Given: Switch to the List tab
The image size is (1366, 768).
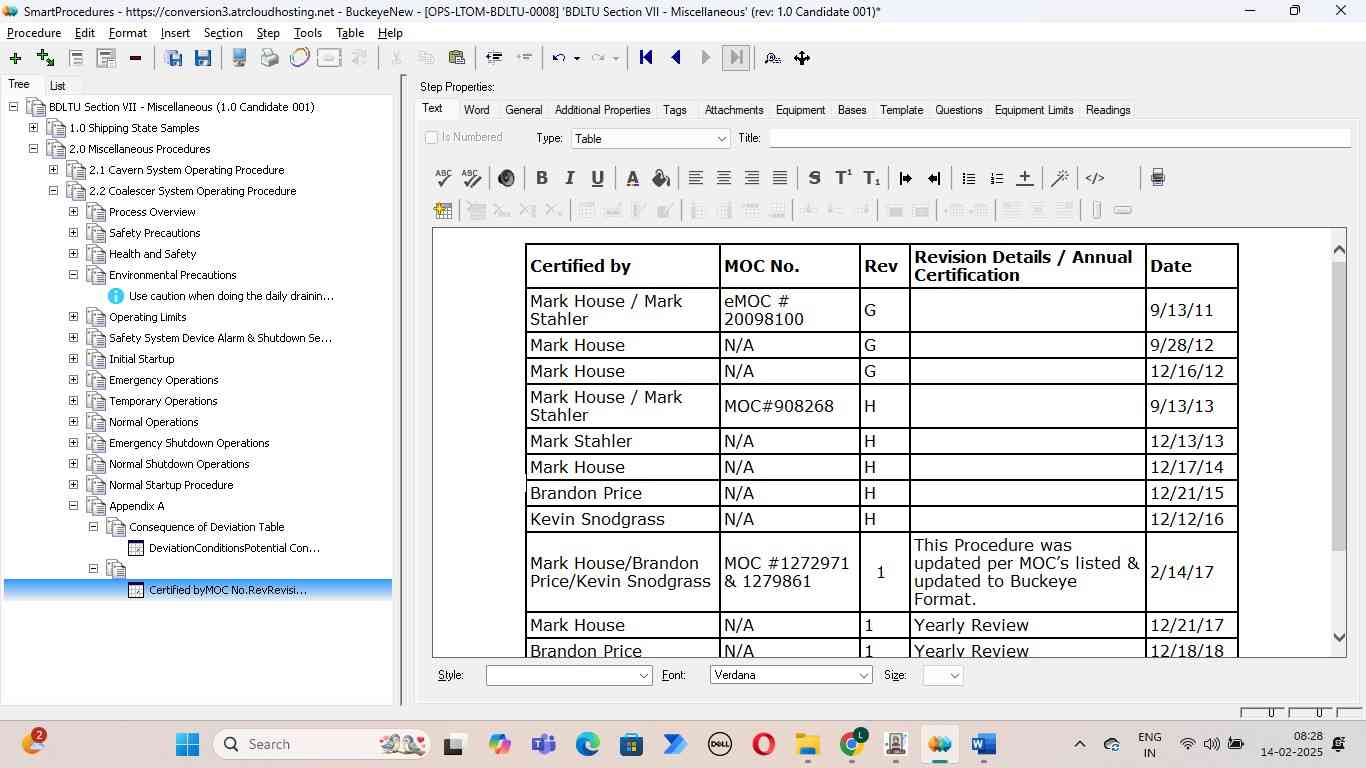Looking at the screenshot, I should [58, 86].
